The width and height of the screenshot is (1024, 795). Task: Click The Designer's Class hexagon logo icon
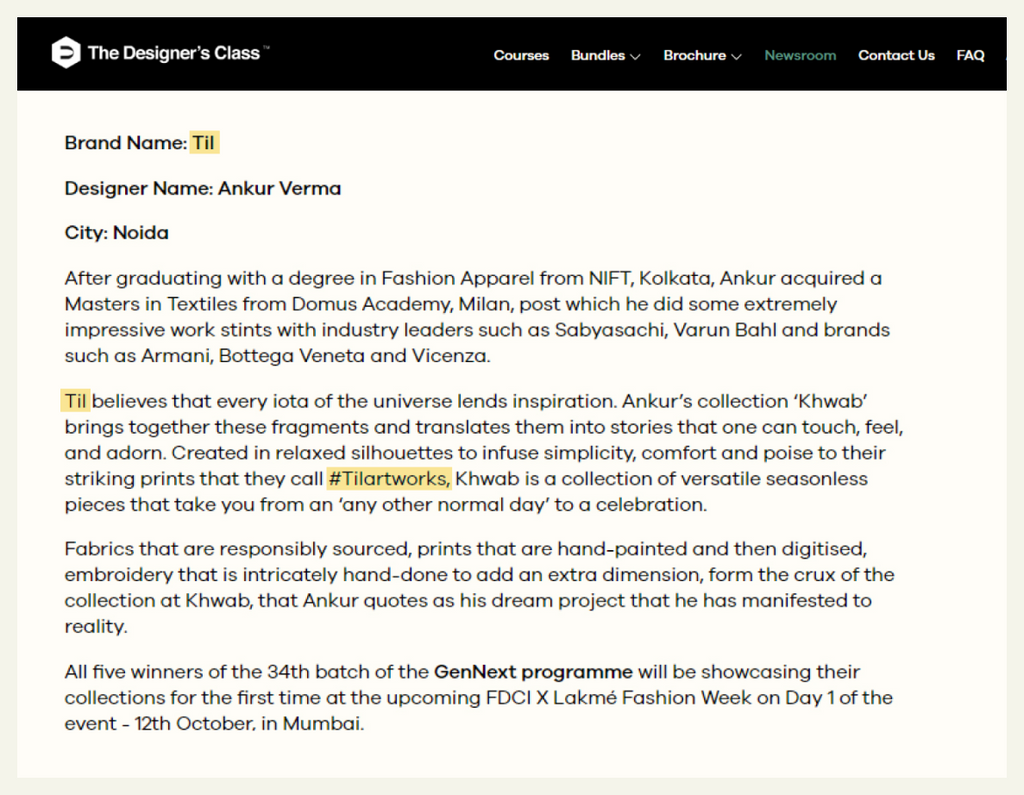click(x=66, y=53)
